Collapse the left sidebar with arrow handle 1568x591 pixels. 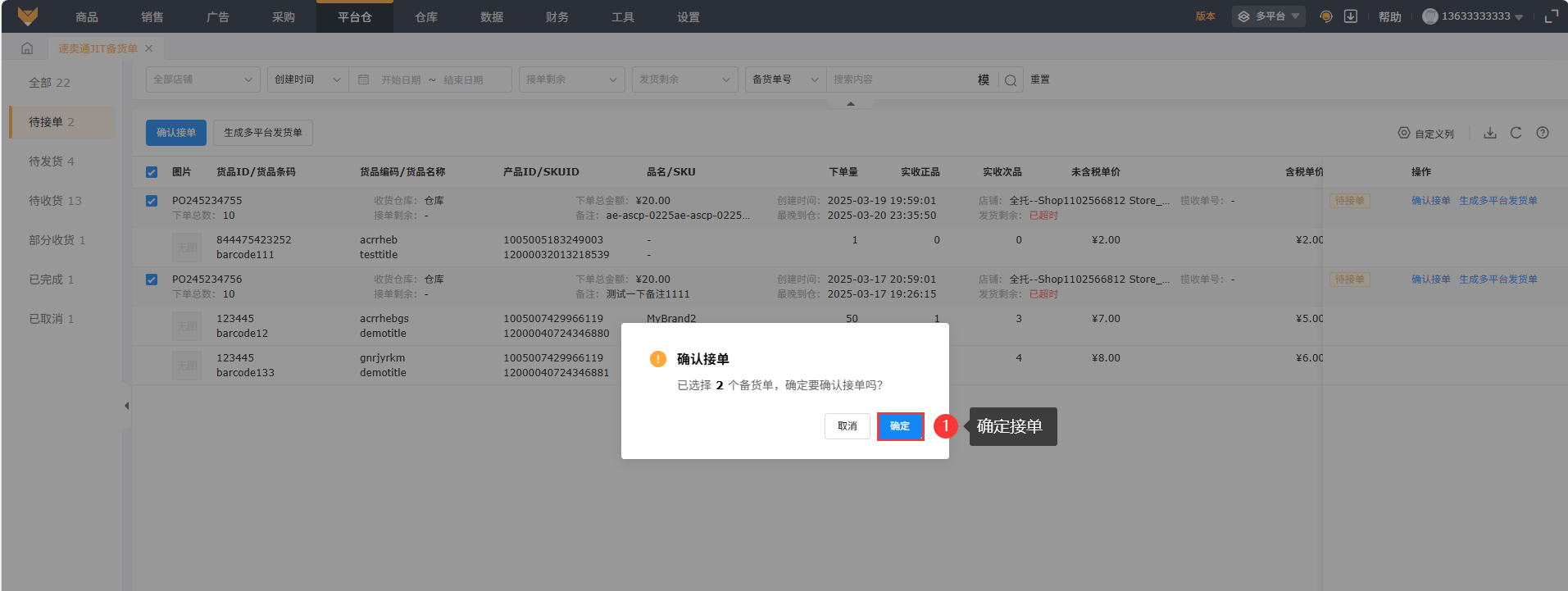pos(126,406)
